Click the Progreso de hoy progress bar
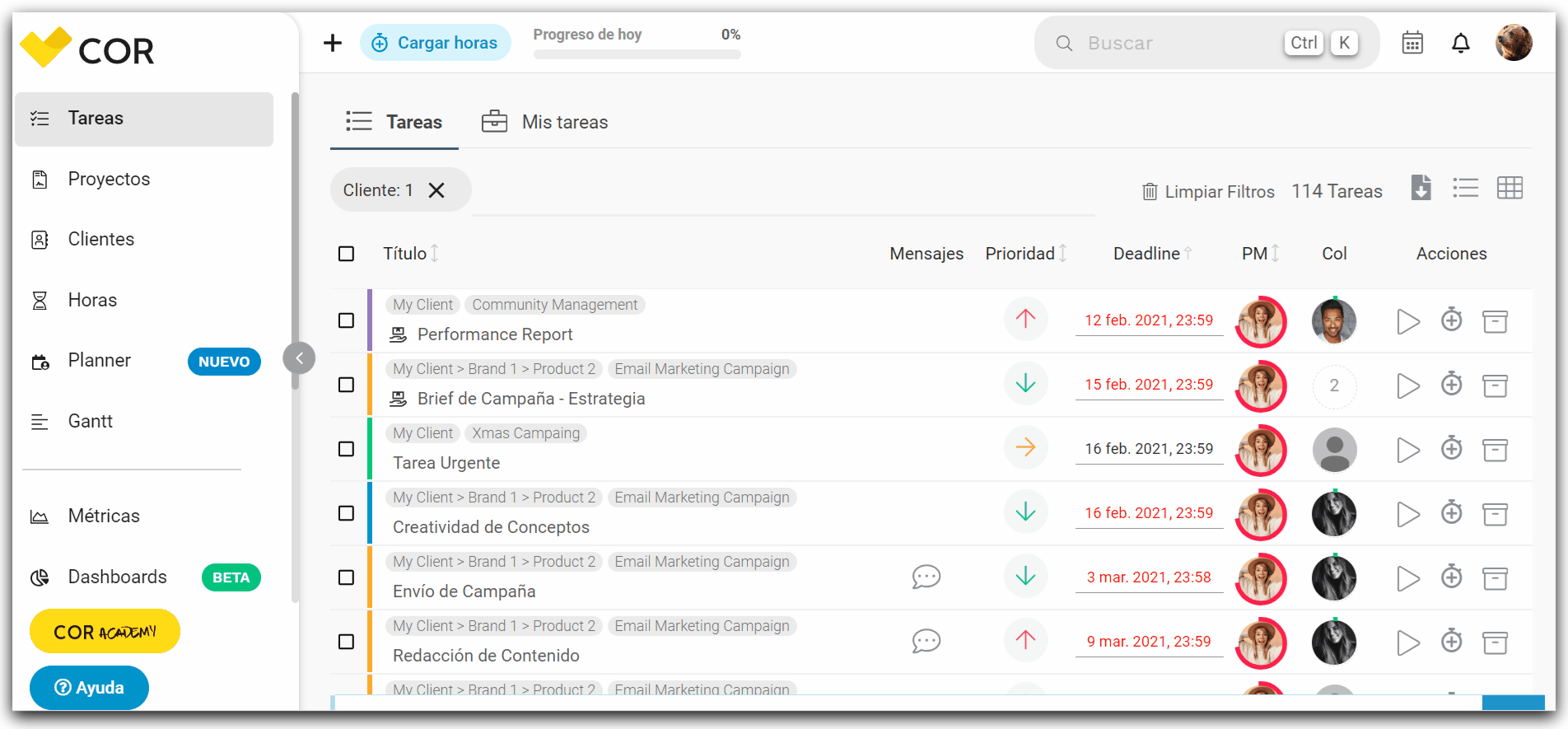1568x729 pixels. point(637,54)
